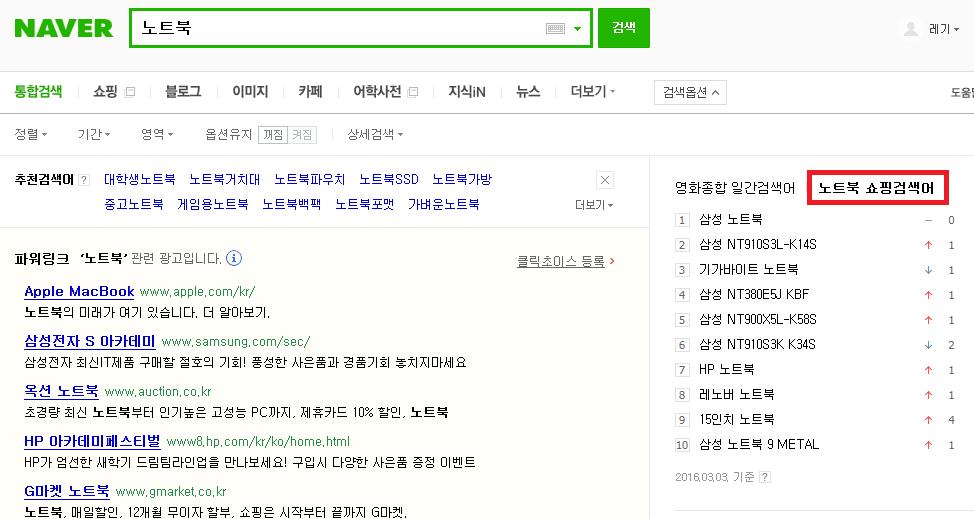
Task: Click ranked keyword 기가바이트 노트북
Action: (749, 269)
